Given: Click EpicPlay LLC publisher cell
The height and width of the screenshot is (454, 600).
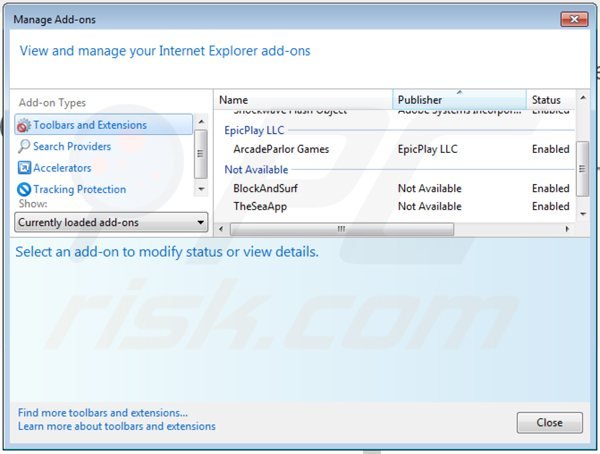Looking at the screenshot, I should tap(428, 149).
